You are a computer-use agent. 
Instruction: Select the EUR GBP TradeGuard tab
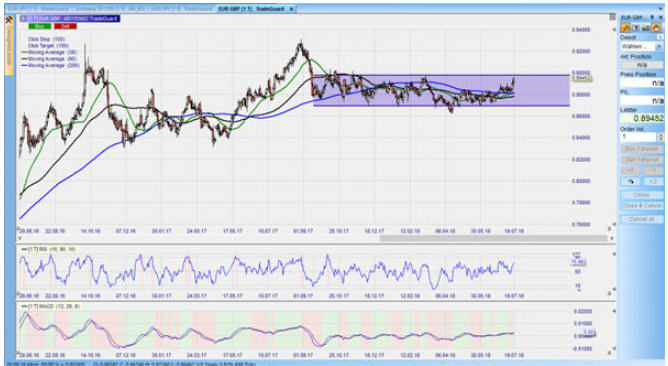click(252, 9)
